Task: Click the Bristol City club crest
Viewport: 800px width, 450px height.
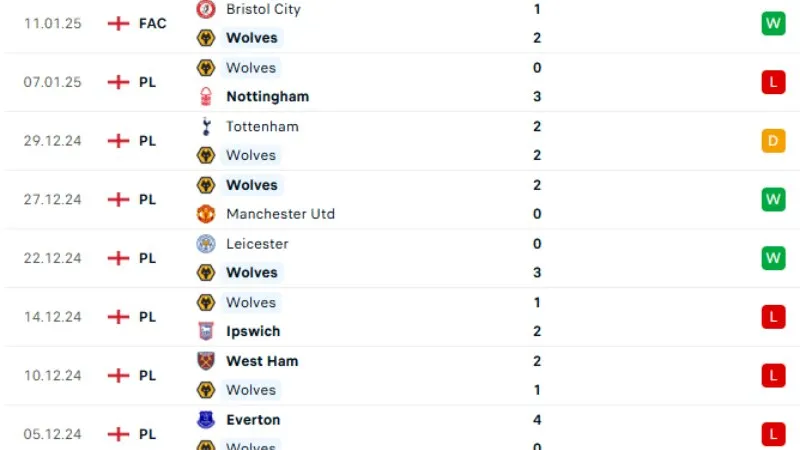Action: 206,9
